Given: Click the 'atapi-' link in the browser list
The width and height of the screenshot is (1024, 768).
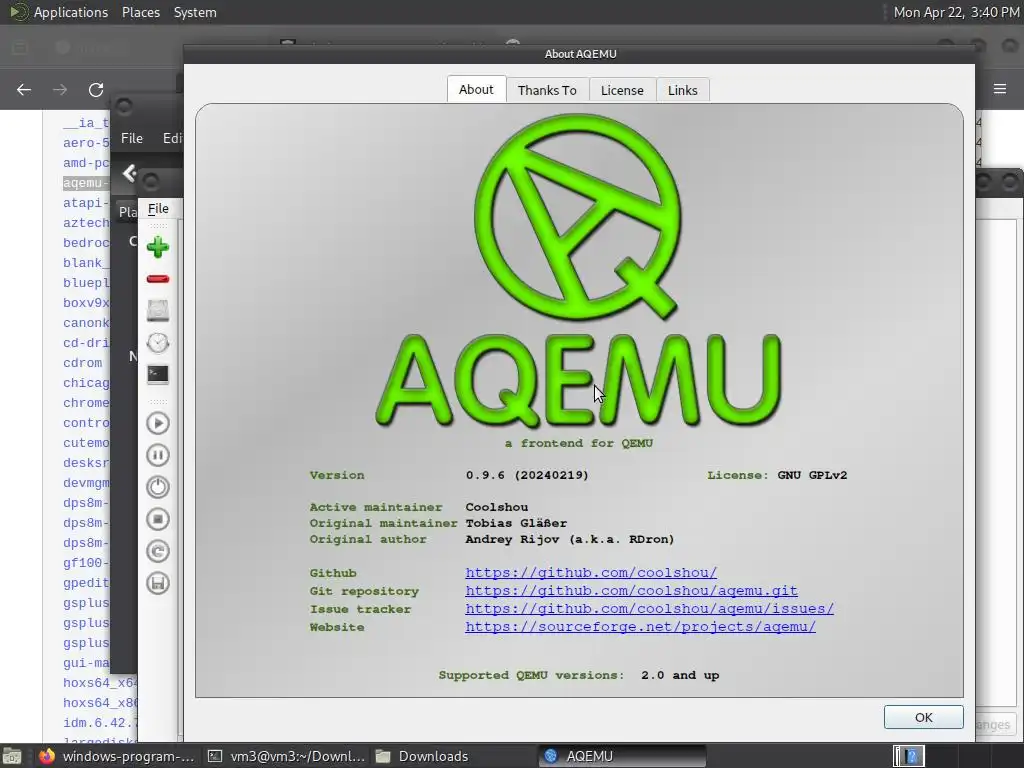Looking at the screenshot, I should click(86, 203).
